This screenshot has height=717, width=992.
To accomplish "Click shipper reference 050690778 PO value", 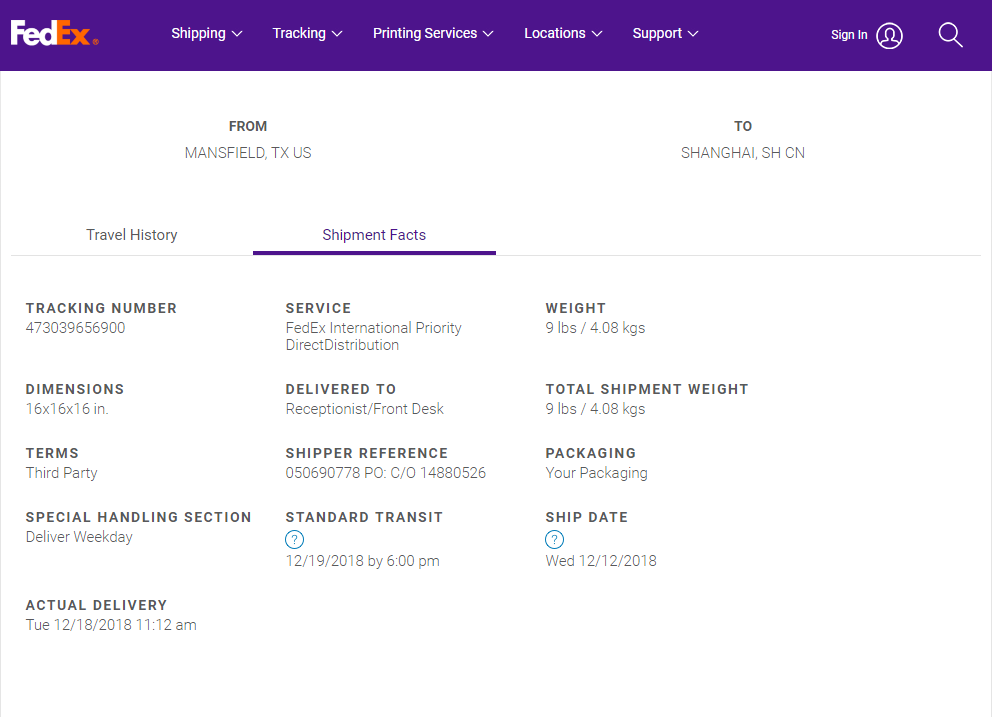I will click(386, 473).
